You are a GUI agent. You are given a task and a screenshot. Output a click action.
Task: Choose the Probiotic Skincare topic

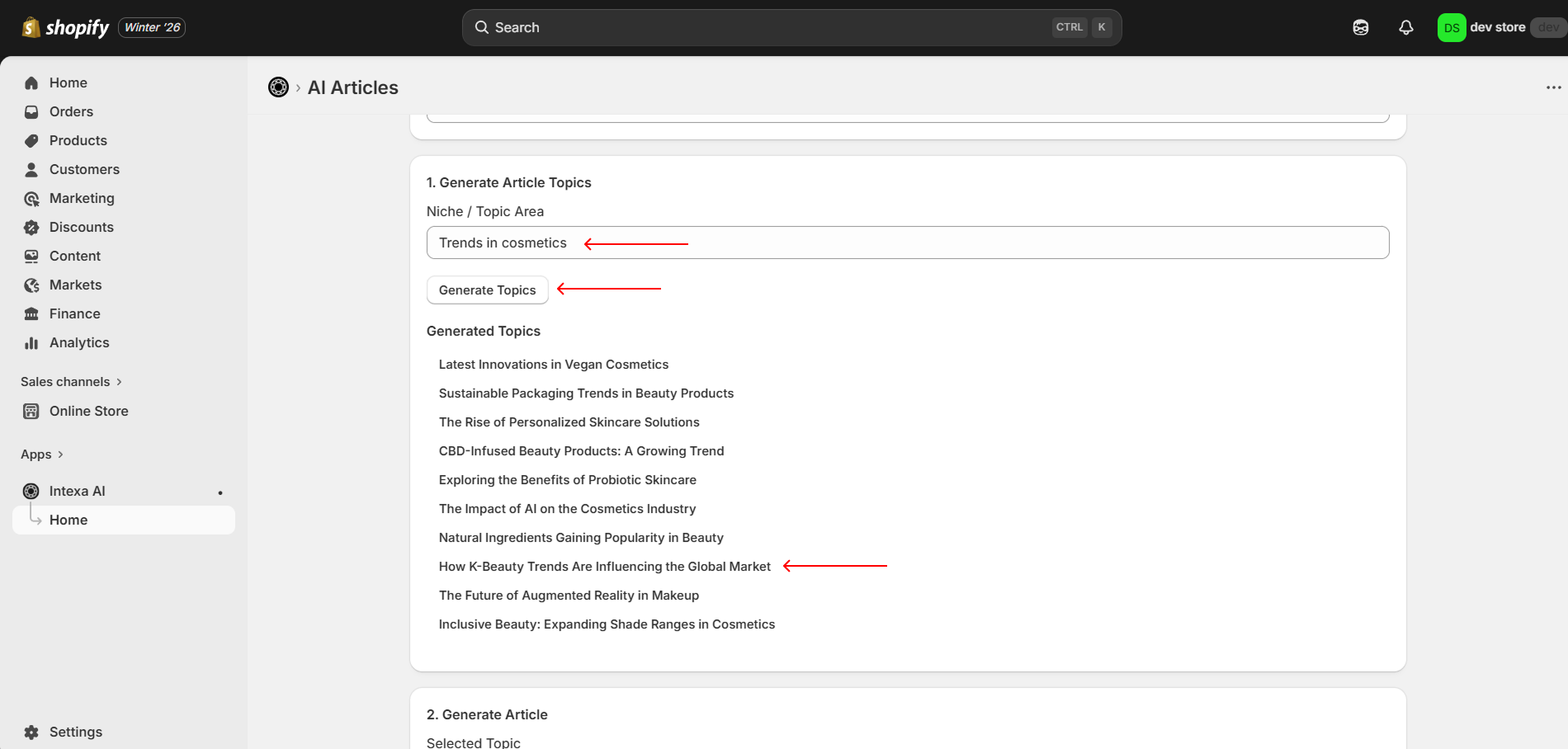pyautogui.click(x=567, y=480)
